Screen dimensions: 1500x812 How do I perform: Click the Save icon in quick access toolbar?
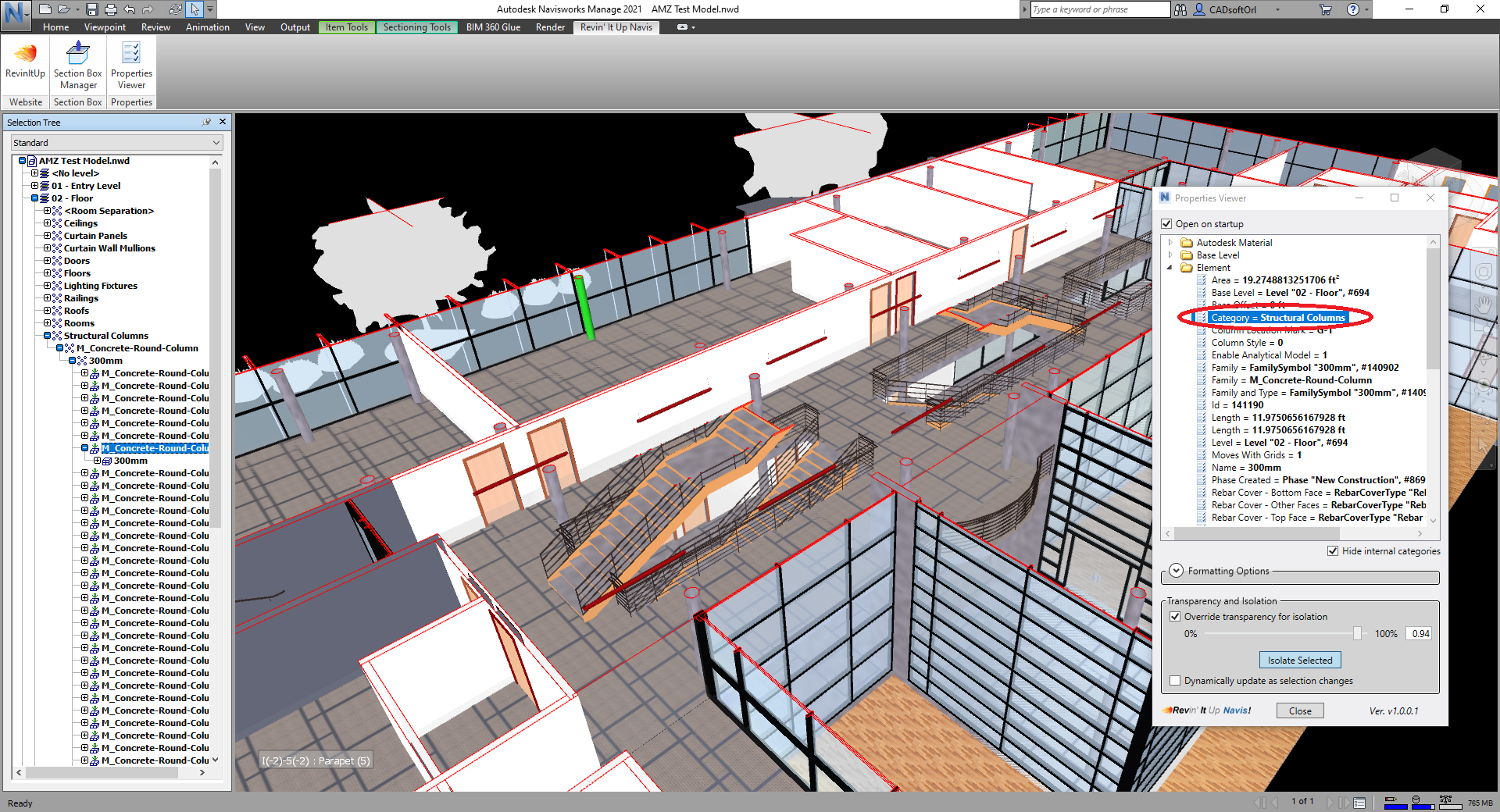pos(92,9)
